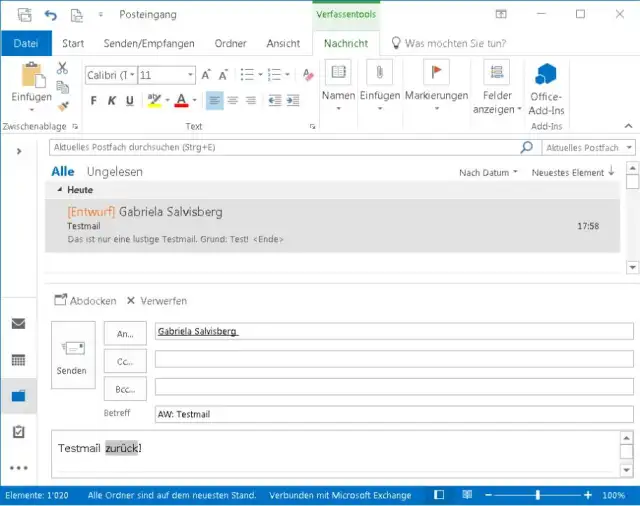Viewport: 640px width, 506px height.
Task: Toggle underline text formatting
Action: click(129, 101)
